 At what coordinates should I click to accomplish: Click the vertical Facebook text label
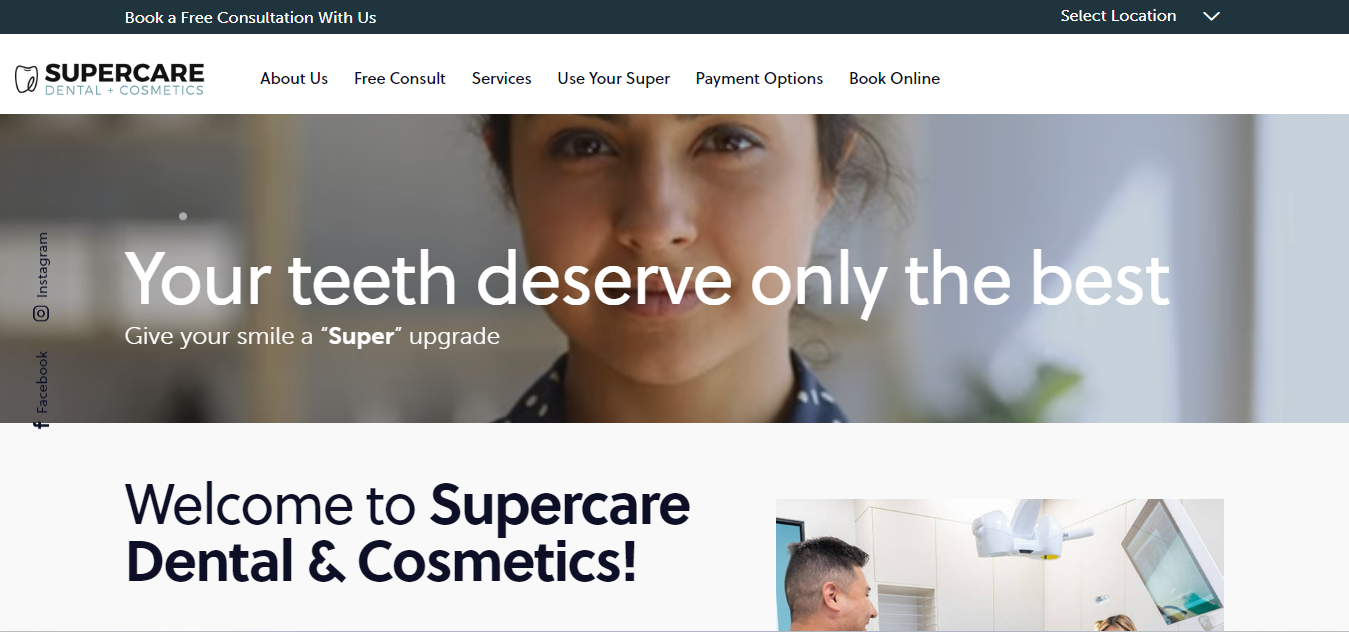pos(42,382)
